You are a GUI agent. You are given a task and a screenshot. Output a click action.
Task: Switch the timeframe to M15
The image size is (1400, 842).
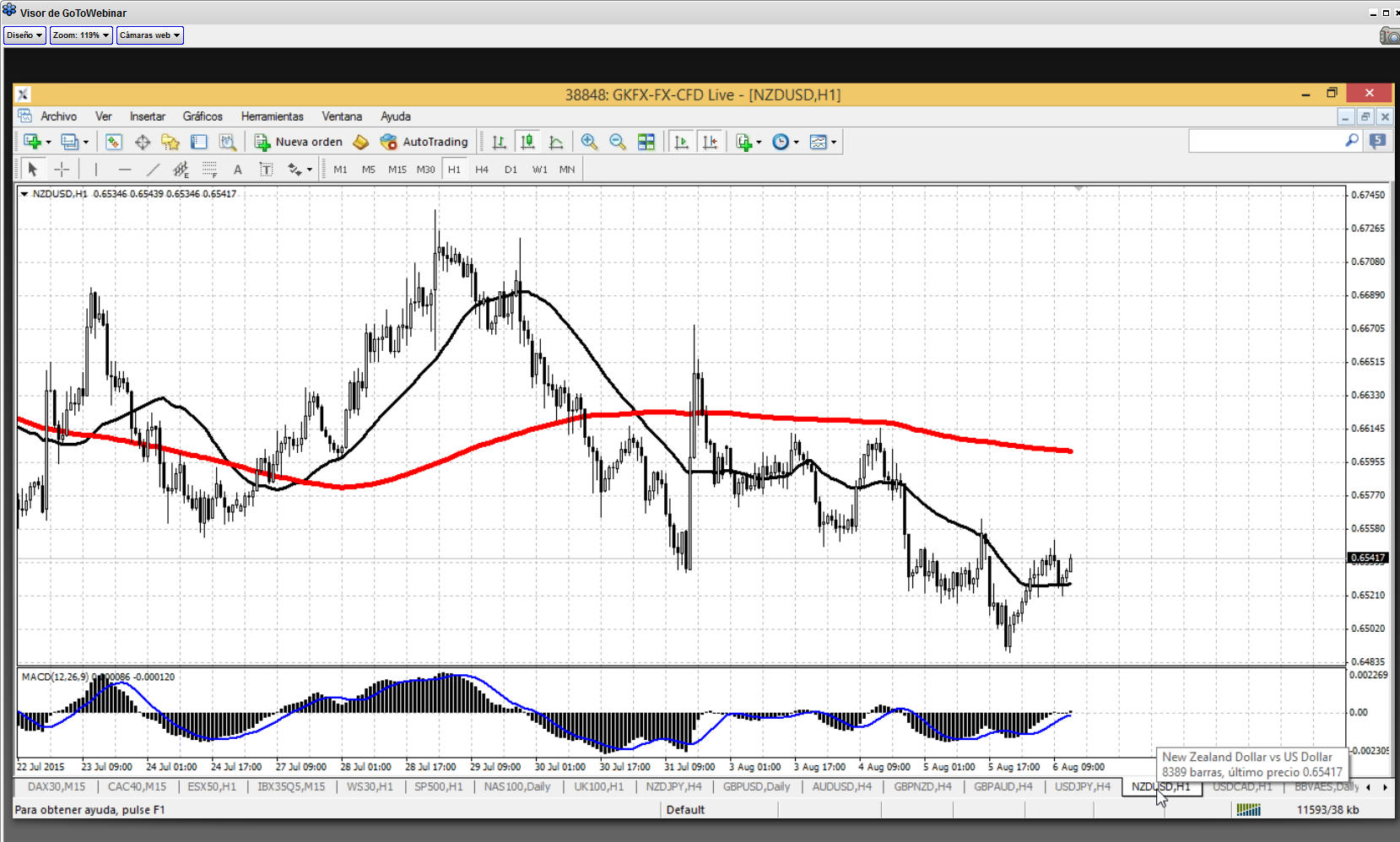click(x=397, y=170)
